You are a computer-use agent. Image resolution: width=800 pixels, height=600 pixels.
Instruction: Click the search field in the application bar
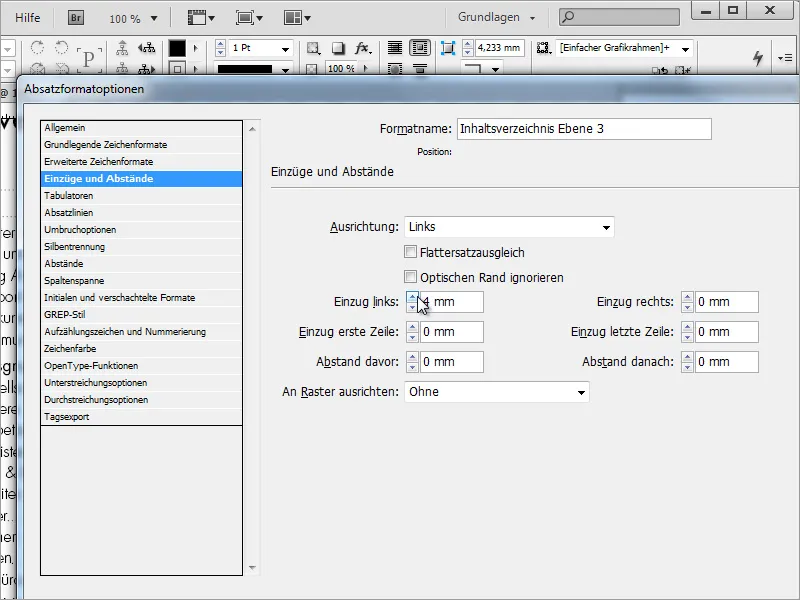pos(619,17)
